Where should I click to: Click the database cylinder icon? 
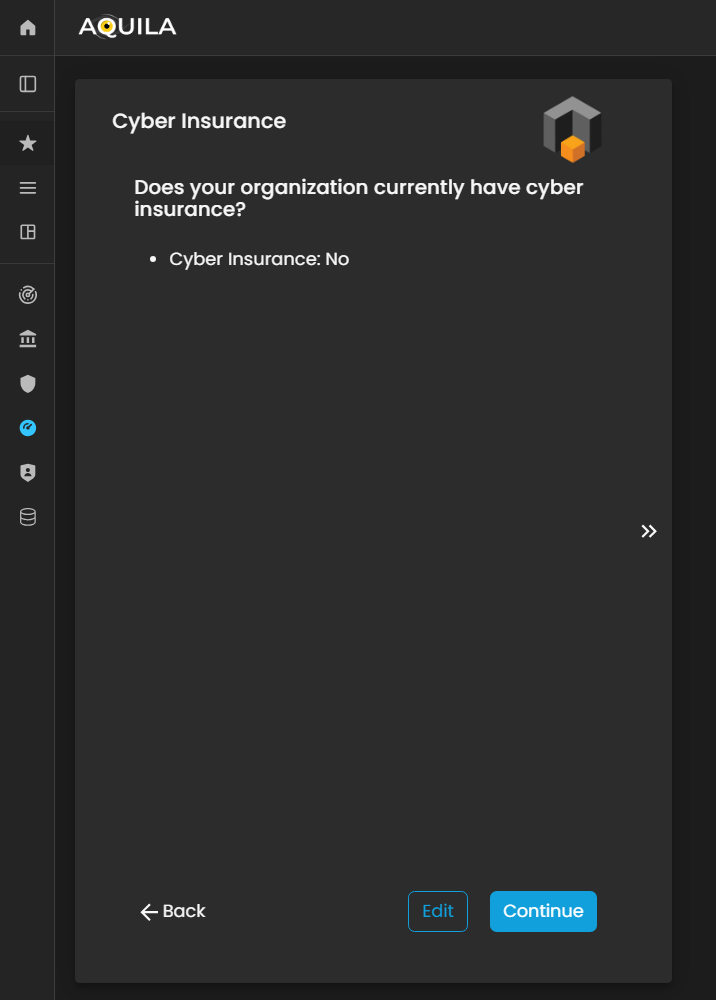coord(28,517)
